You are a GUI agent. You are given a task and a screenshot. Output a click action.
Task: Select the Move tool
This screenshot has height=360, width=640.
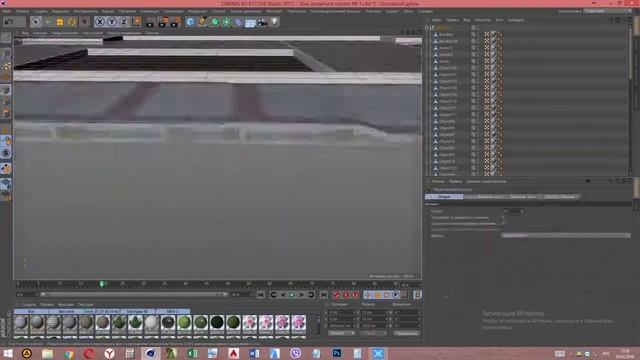pyautogui.click(x=49, y=22)
